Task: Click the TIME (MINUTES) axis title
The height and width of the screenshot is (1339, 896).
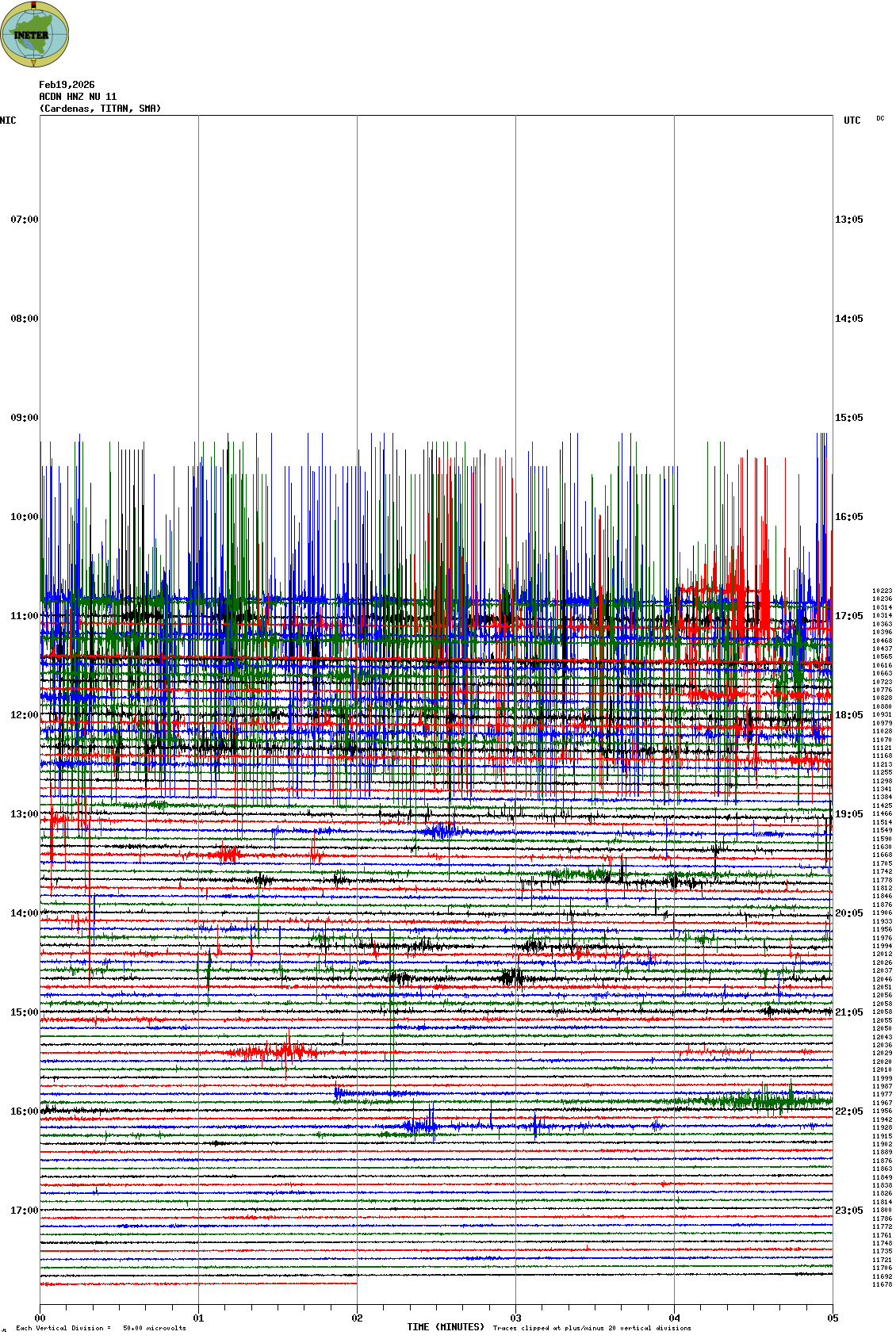Action: click(446, 1327)
